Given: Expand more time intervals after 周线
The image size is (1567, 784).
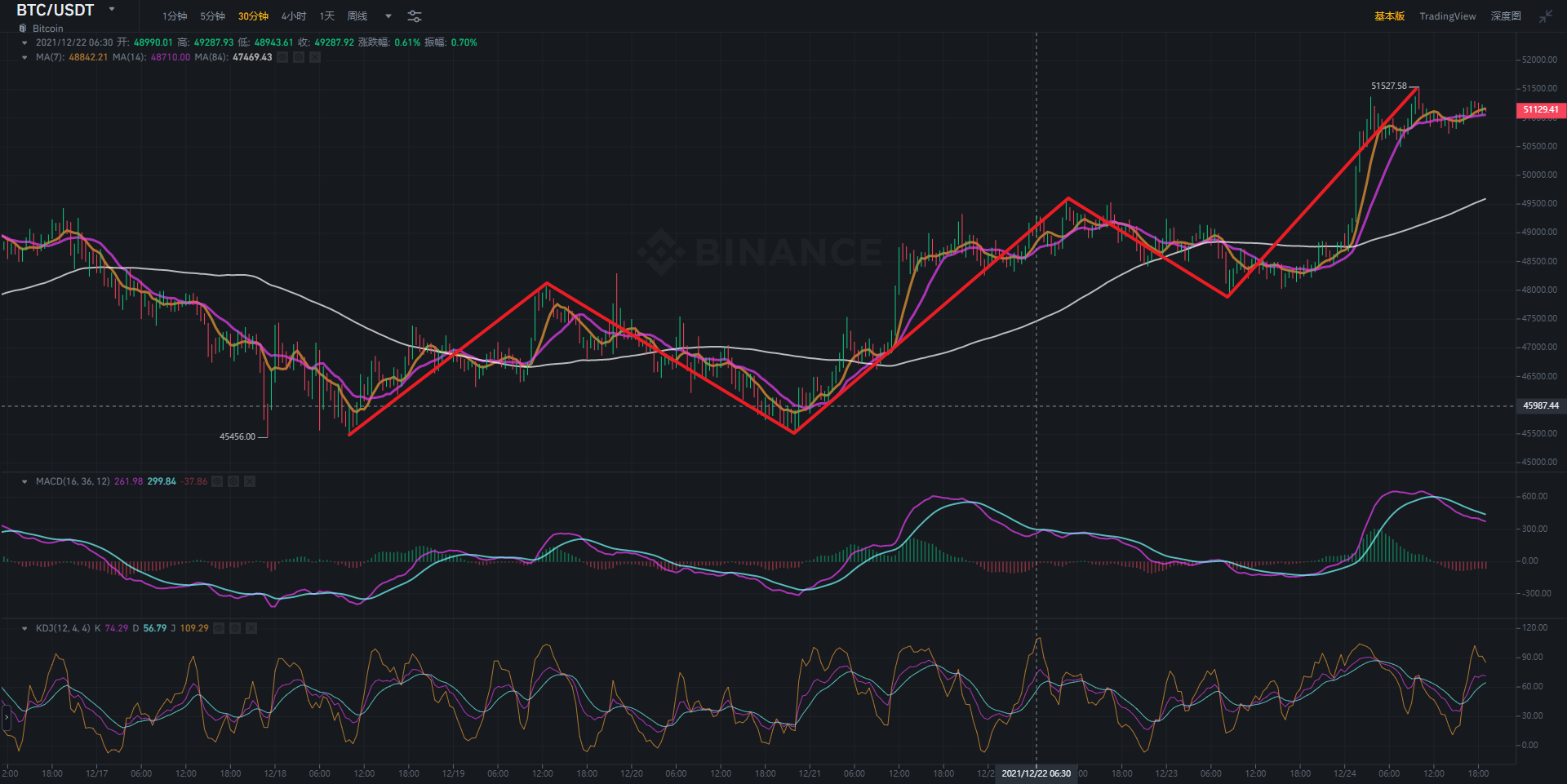Looking at the screenshot, I should pos(388,16).
